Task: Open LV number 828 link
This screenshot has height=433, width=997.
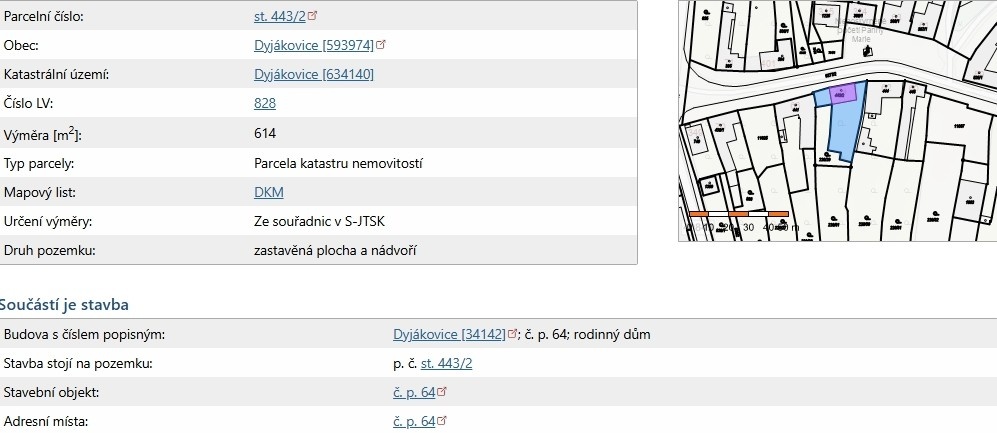Action: tap(265, 104)
